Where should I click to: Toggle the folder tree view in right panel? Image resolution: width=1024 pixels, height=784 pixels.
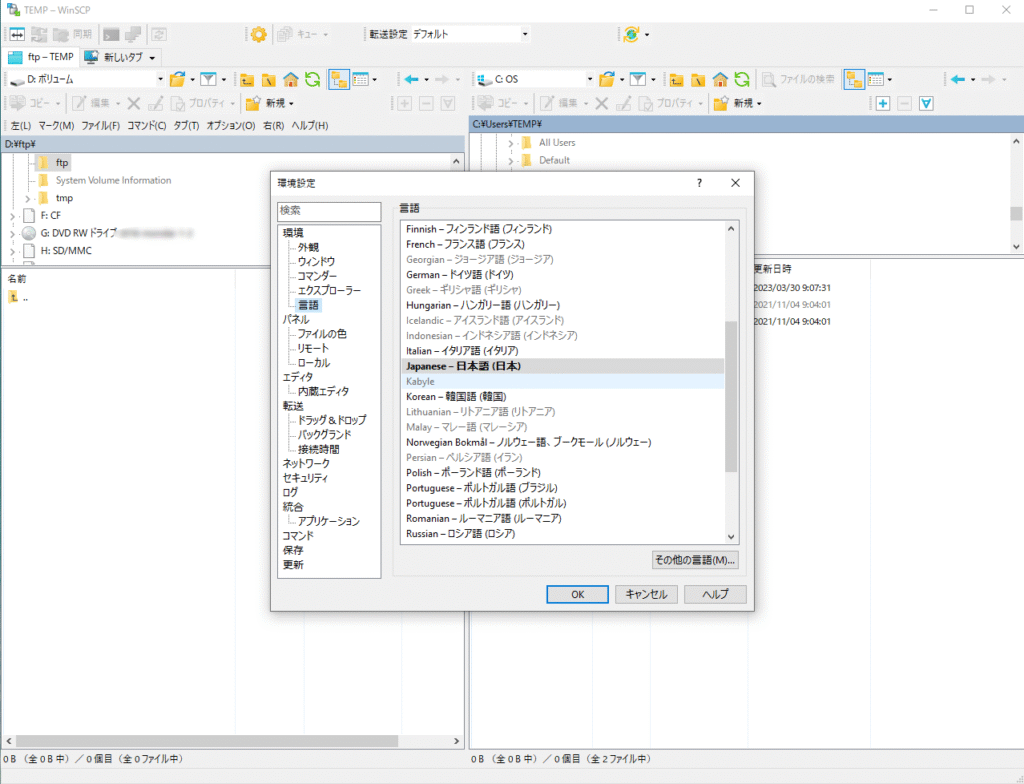pyautogui.click(x=854, y=79)
